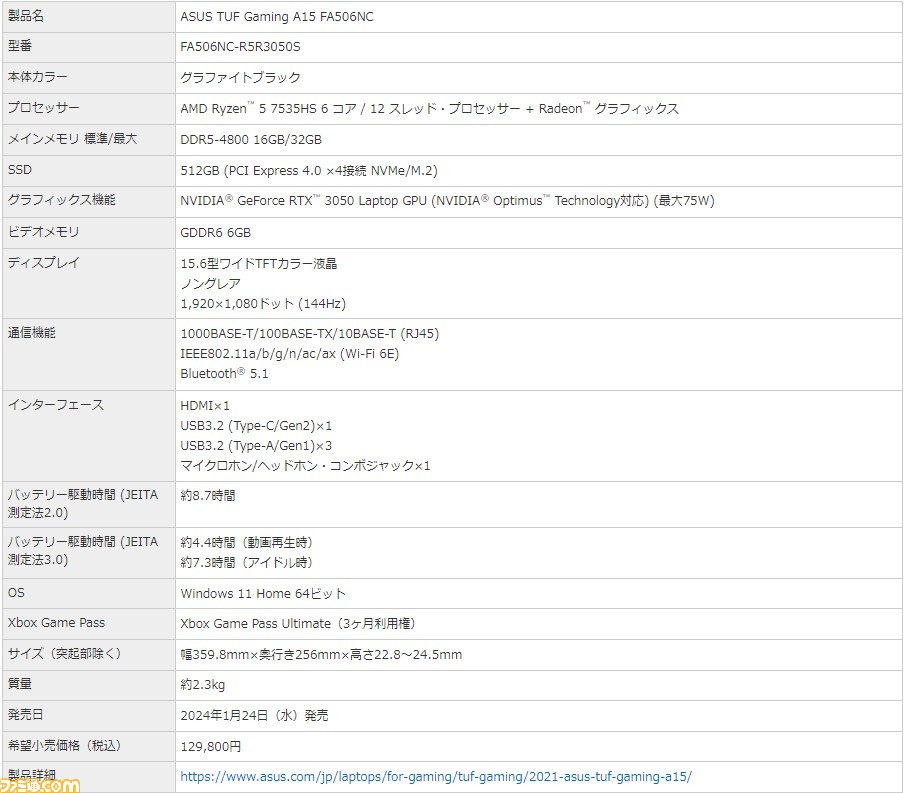Click the 'グラフィックス機能' row label
The height and width of the screenshot is (793, 905).
(61, 200)
